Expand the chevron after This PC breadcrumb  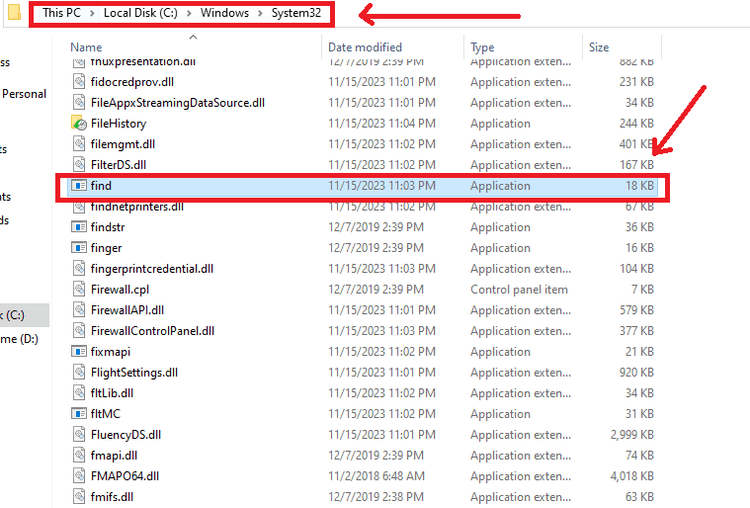point(92,13)
